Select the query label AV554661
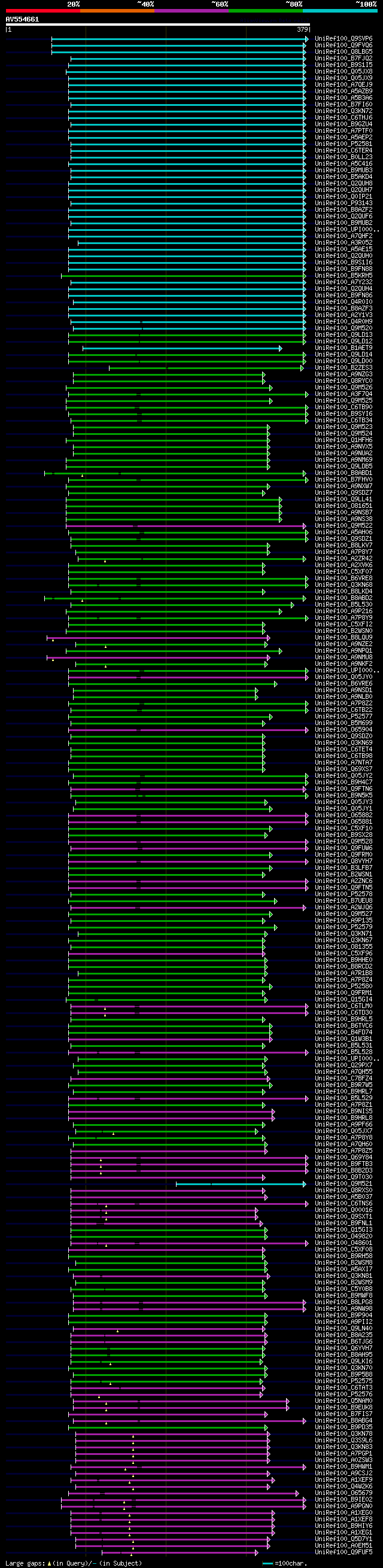This screenshot has height=1568, width=383. point(23,20)
